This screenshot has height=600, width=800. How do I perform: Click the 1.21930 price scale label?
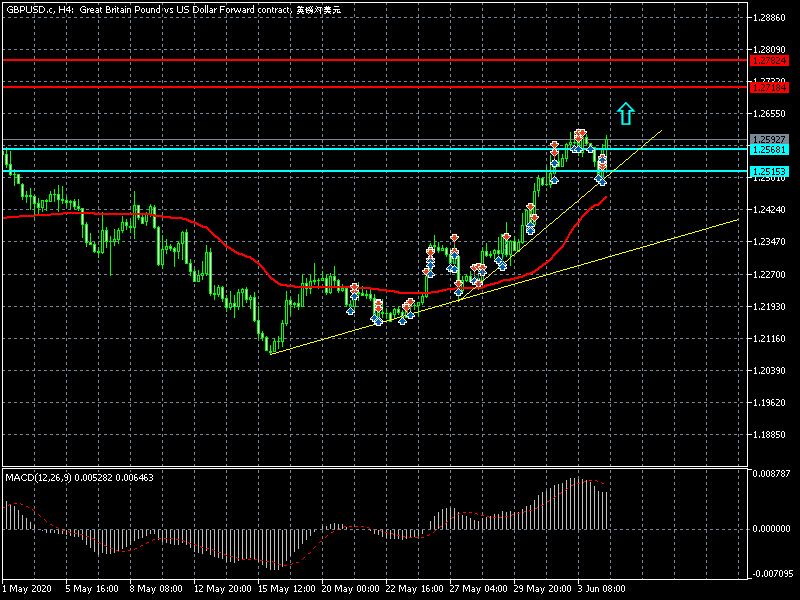tap(769, 307)
